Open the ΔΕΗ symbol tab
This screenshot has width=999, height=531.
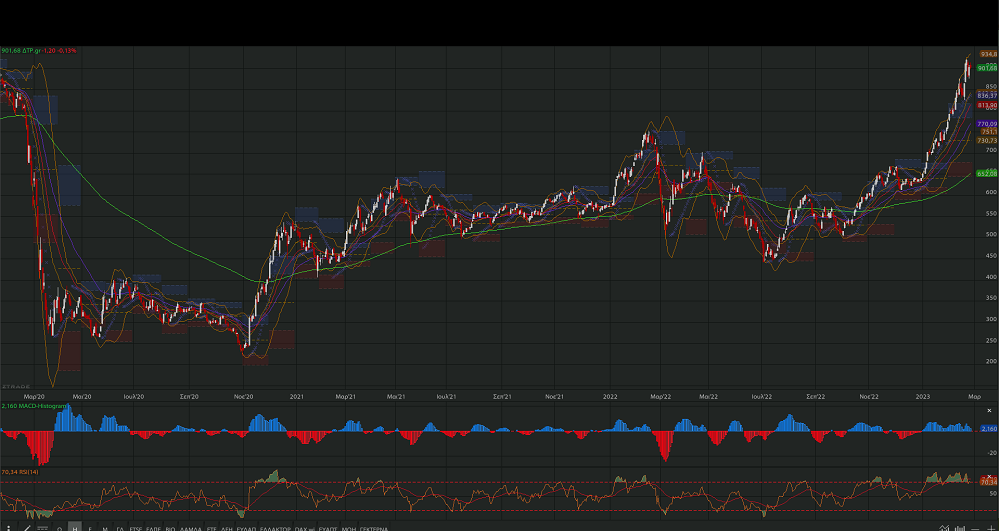click(x=227, y=528)
